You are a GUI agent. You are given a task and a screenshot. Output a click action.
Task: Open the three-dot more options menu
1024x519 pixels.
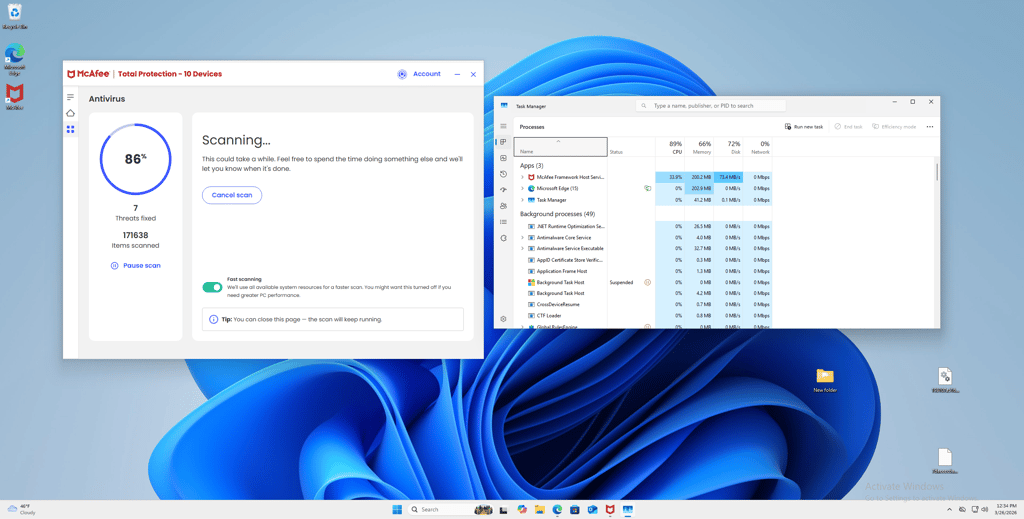(x=930, y=127)
